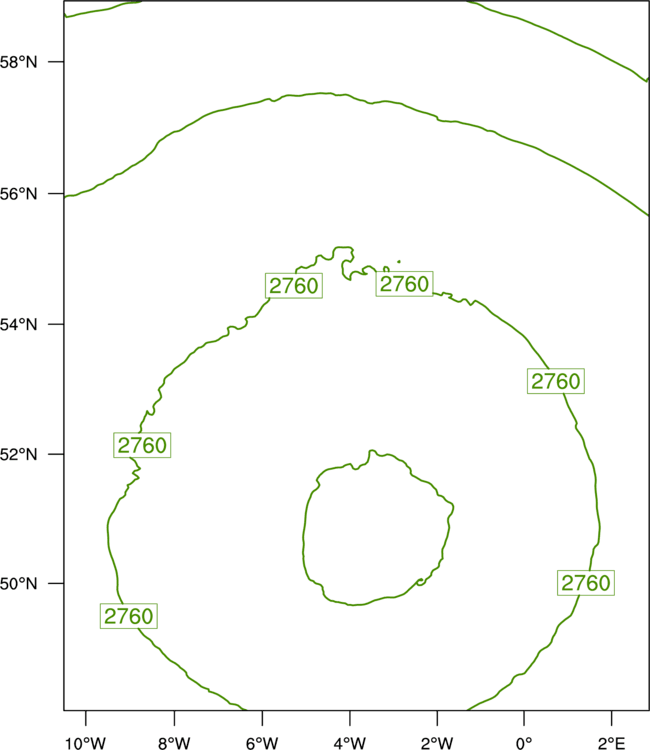Select the innermost closed contour line

[x=378, y=528]
